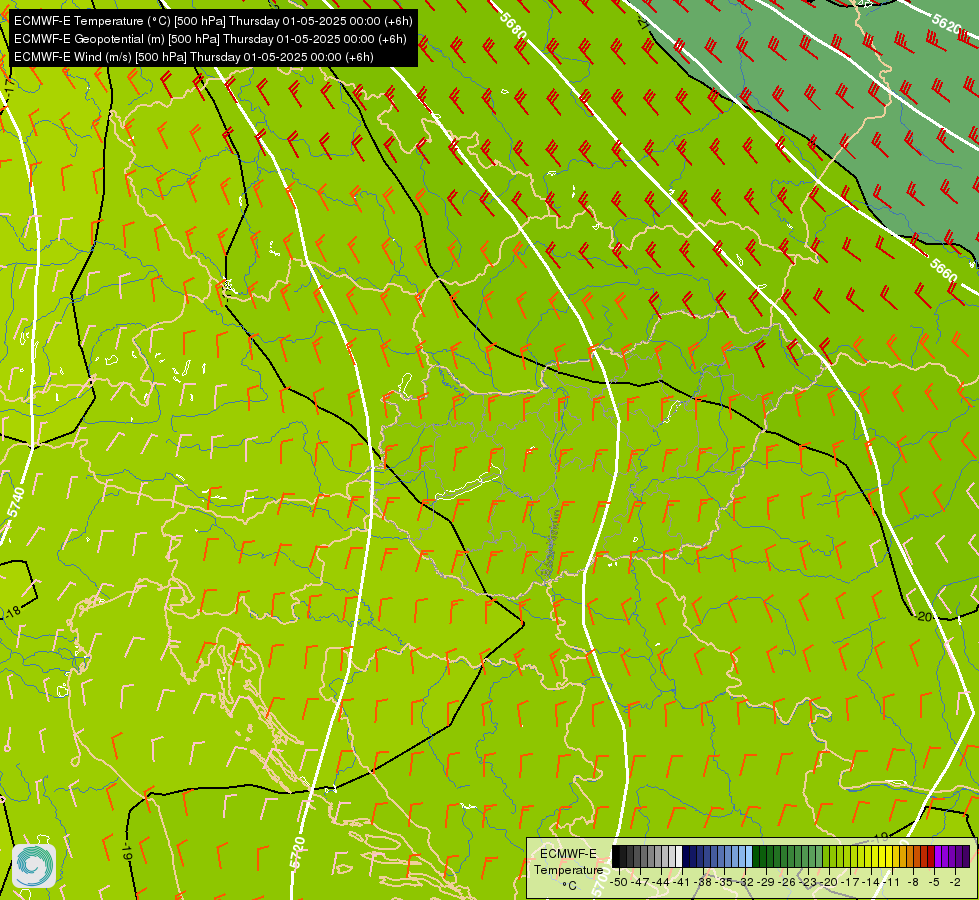This screenshot has height=900, width=979.
Task: Select the ECMWF-E Wind 500 hPa title line
Action: tap(194, 57)
